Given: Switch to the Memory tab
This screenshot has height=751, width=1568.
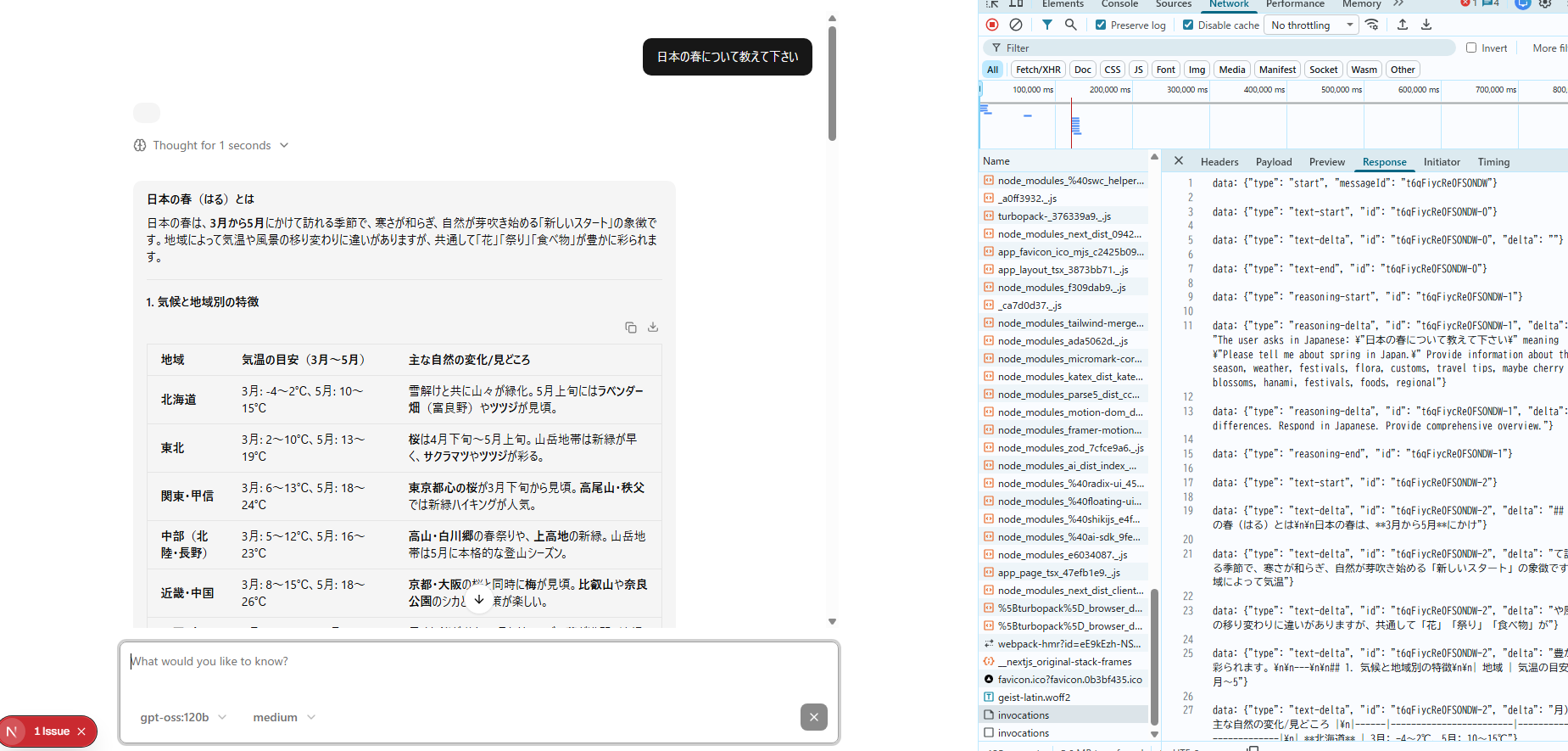Looking at the screenshot, I should 1362,4.
